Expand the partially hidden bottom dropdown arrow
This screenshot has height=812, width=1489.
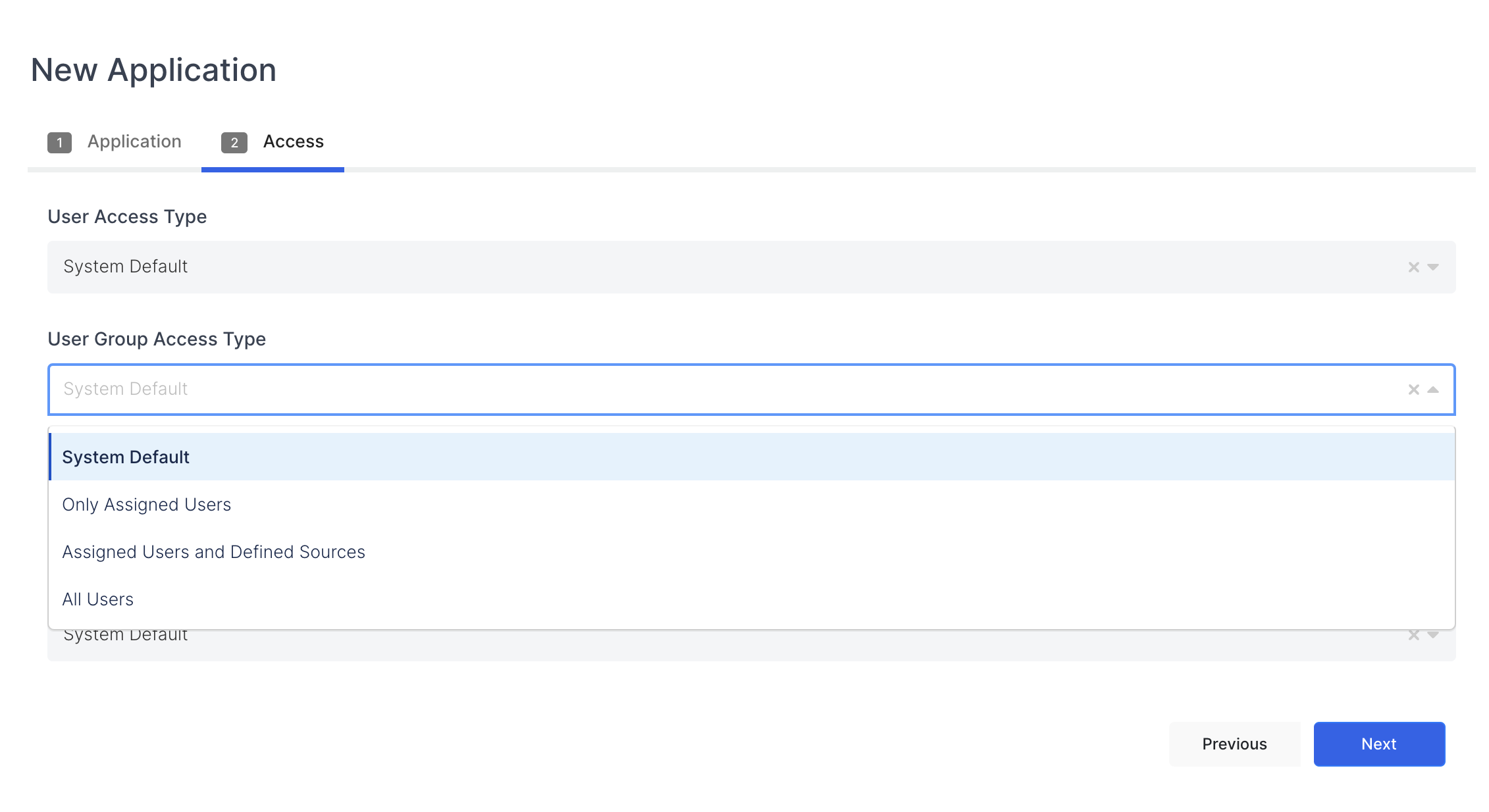[x=1433, y=636]
